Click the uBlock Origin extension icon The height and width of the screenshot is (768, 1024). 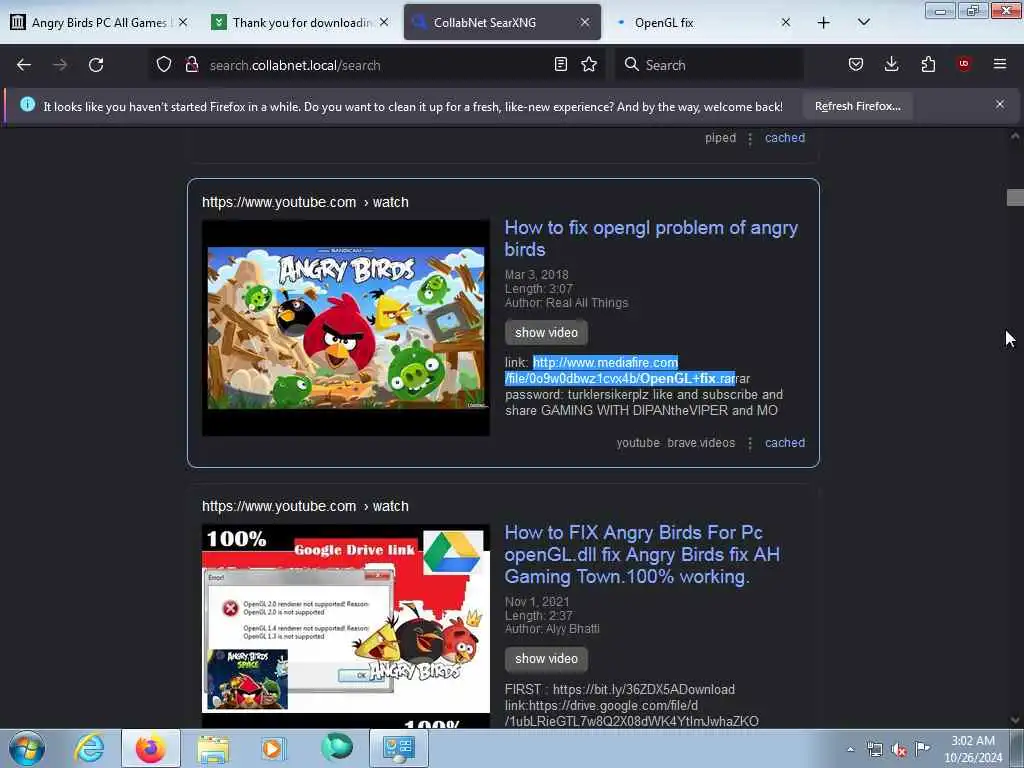pos(964,64)
